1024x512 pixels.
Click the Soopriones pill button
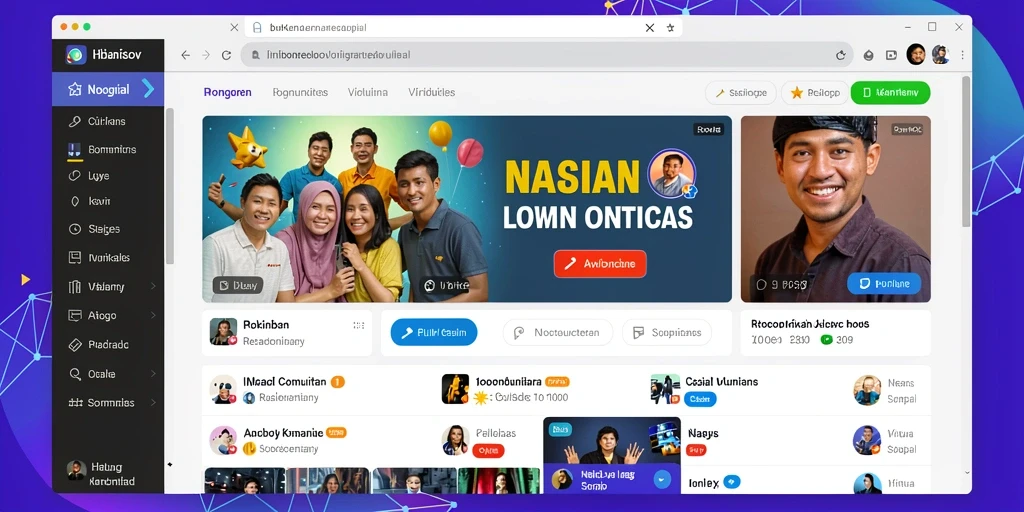667,332
